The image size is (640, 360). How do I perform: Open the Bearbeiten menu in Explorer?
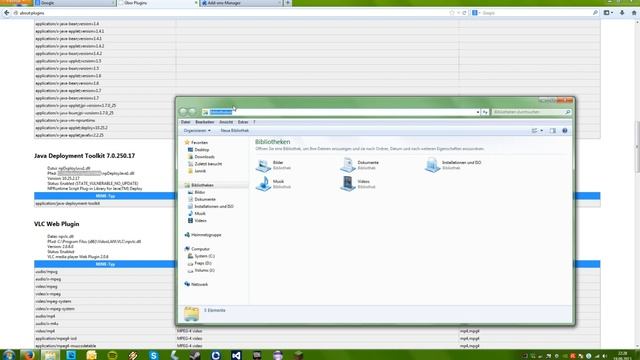204,122
